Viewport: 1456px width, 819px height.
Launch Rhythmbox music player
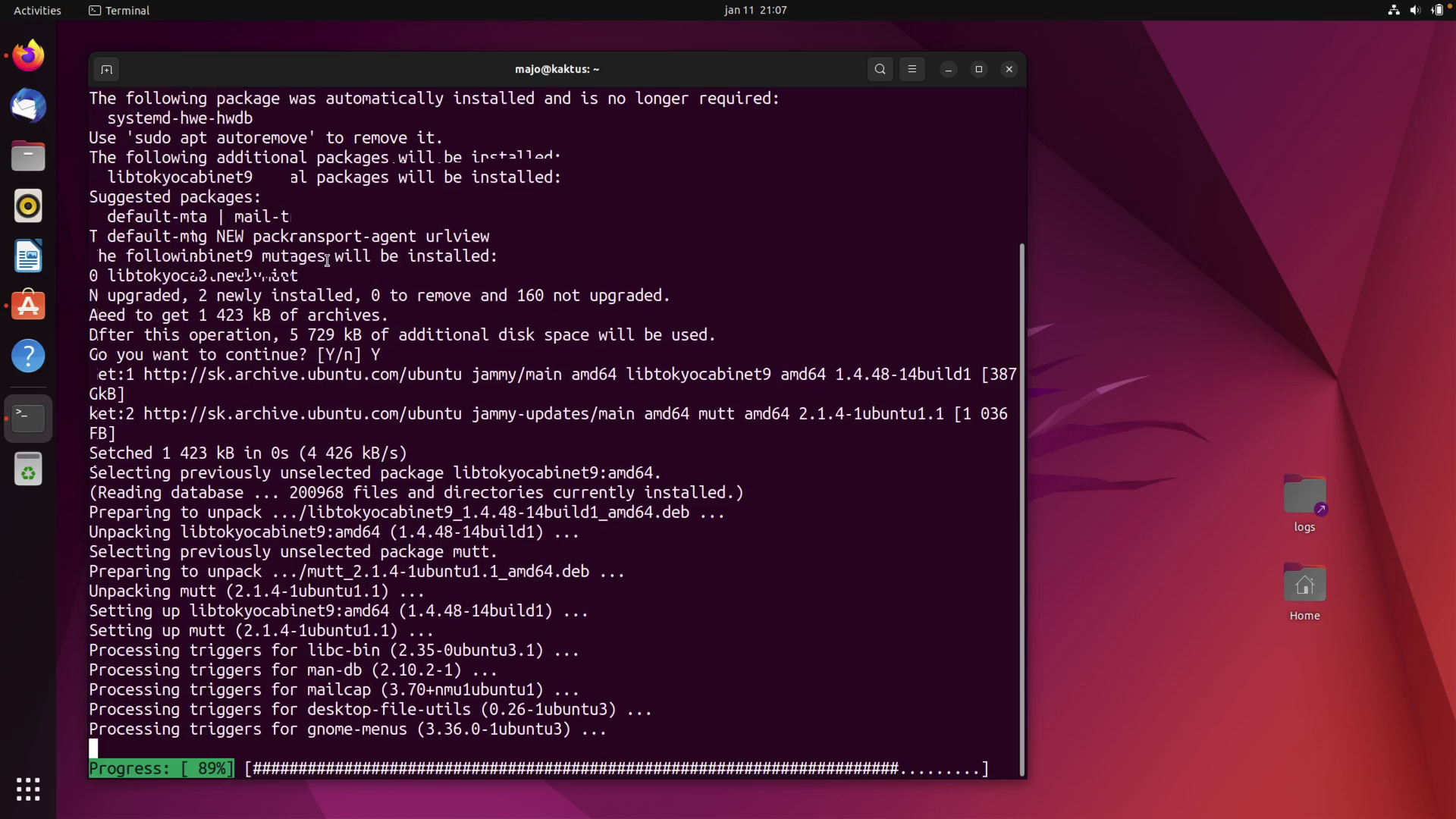pyautogui.click(x=28, y=206)
